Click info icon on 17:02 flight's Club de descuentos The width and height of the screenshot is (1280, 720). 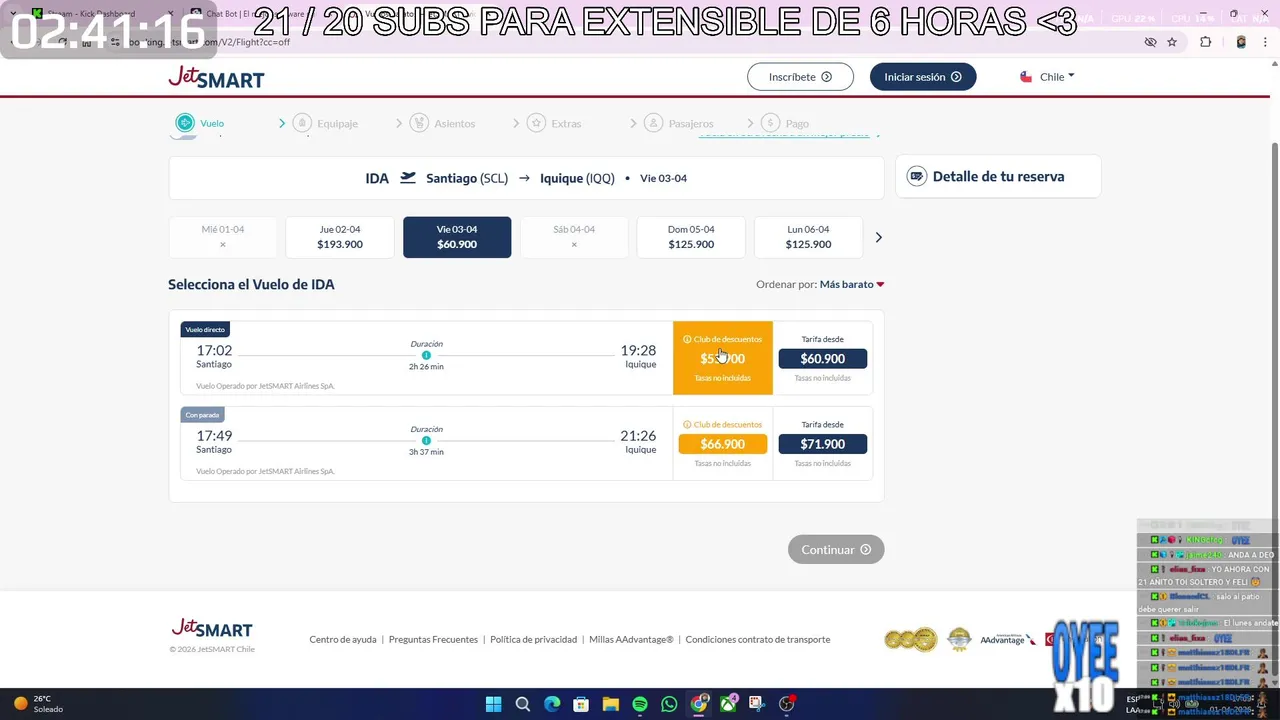(x=687, y=339)
